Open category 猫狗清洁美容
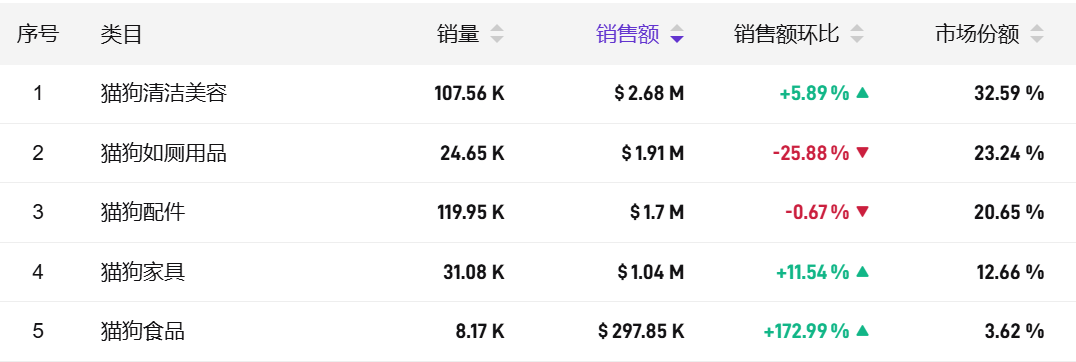The width and height of the screenshot is (1076, 362). 163,93
